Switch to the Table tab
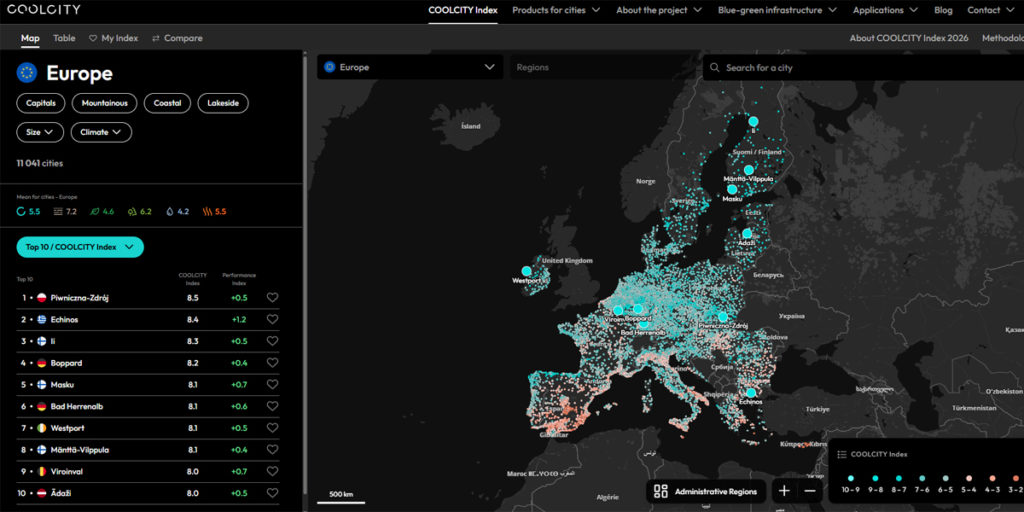The width and height of the screenshot is (1024, 512). pyautogui.click(x=64, y=38)
